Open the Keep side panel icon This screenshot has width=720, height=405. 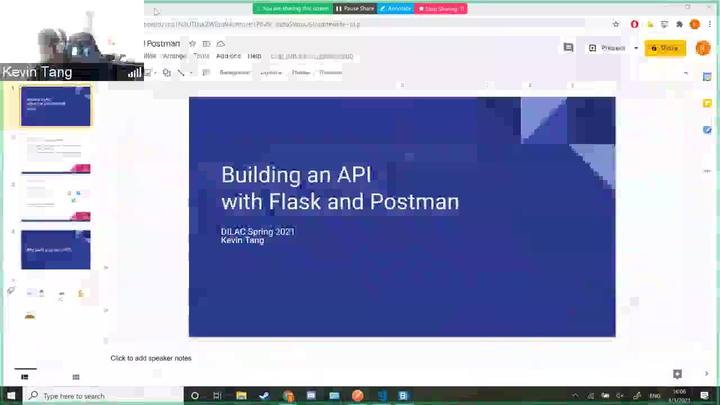click(x=707, y=103)
